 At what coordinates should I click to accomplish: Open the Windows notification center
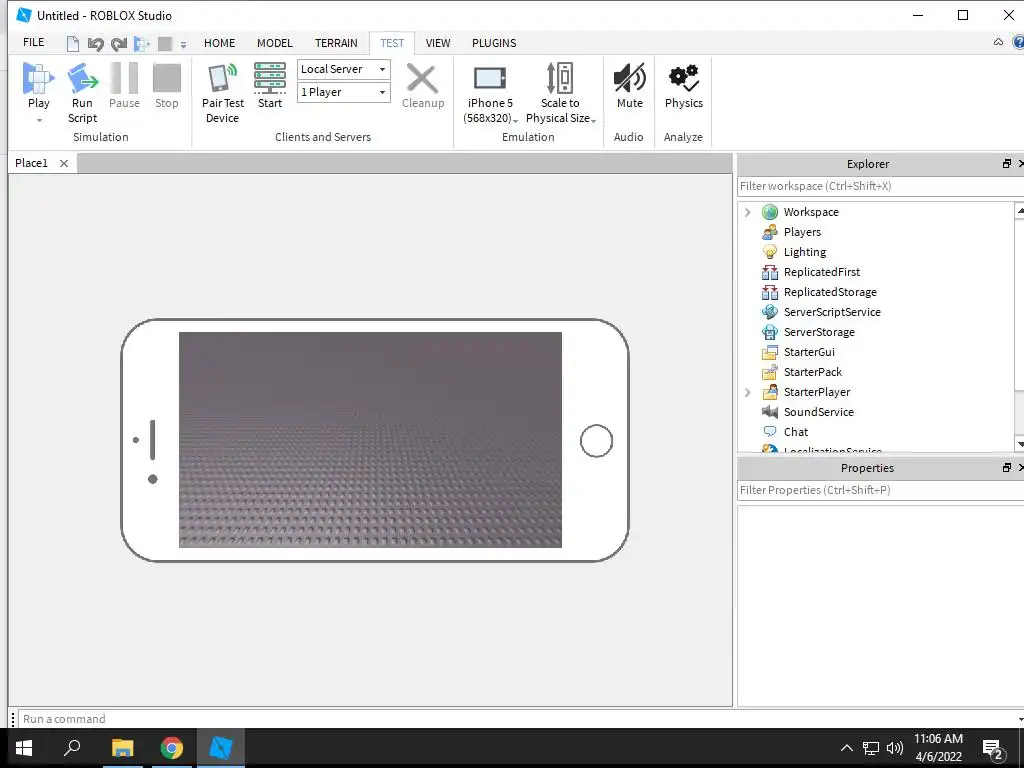click(993, 750)
